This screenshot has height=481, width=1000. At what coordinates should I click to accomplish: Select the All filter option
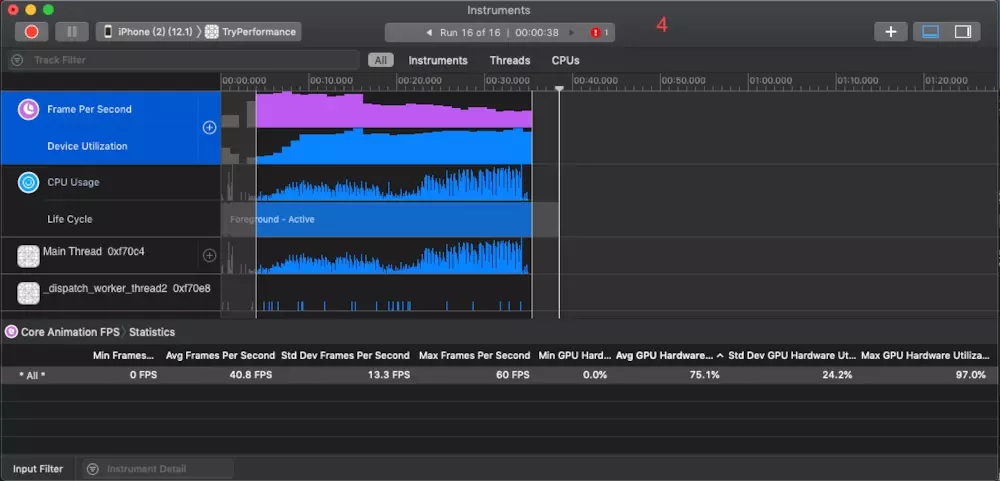(x=381, y=60)
